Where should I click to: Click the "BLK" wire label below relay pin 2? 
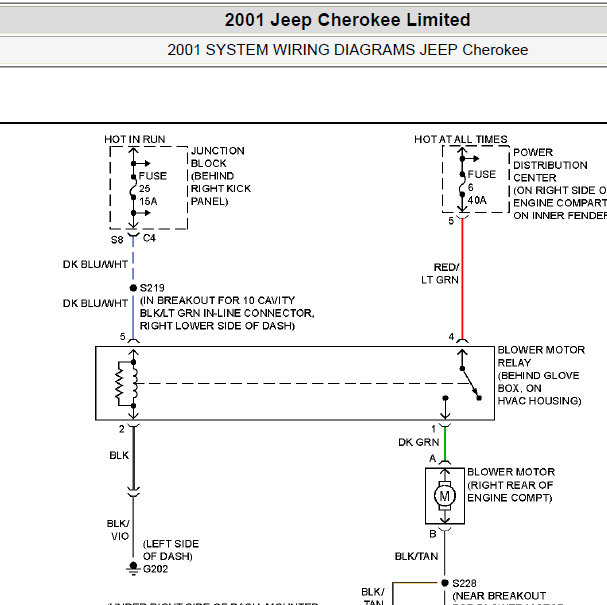pyautogui.click(x=119, y=455)
